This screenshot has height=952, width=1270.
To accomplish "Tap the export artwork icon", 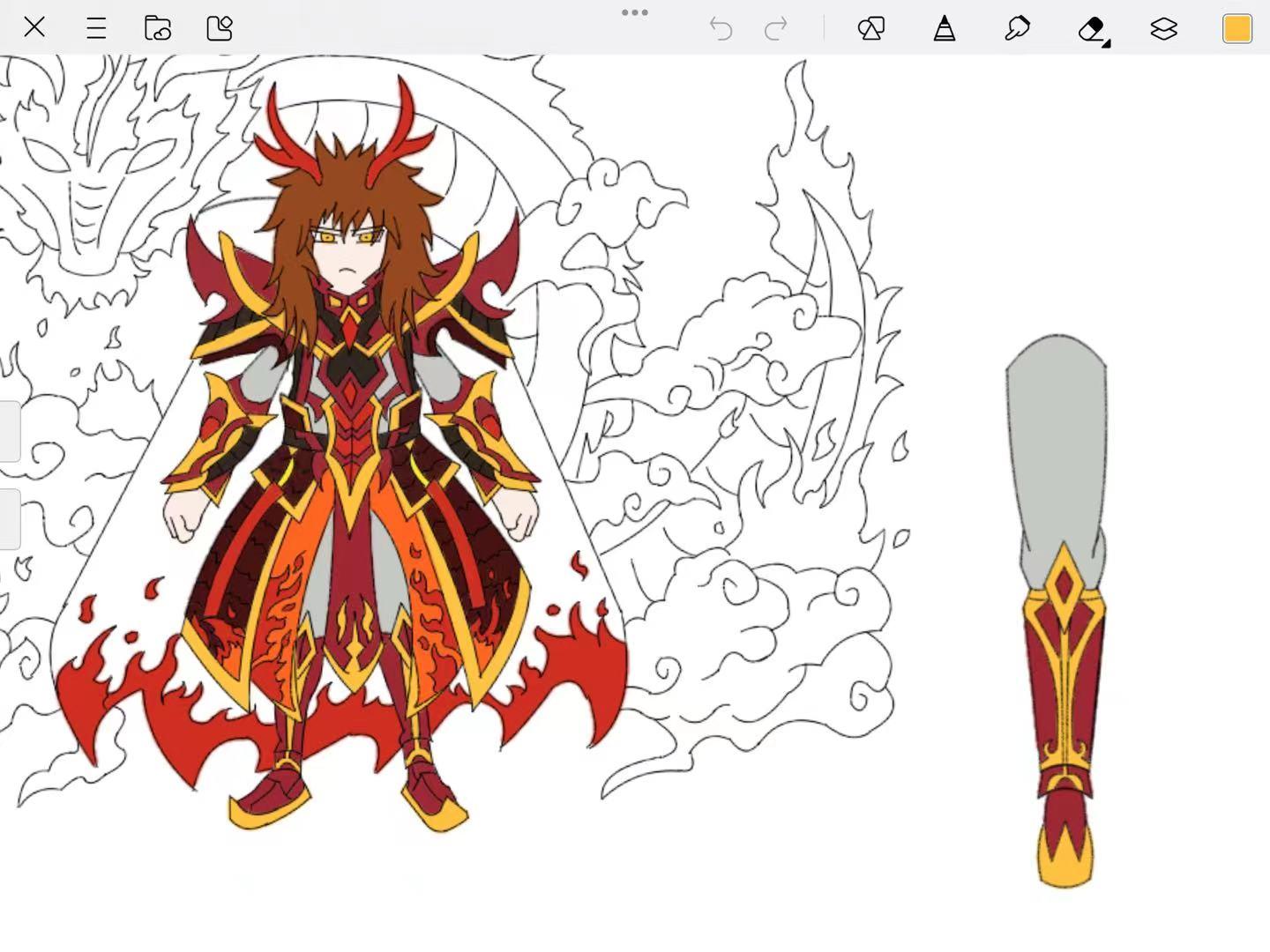I will [x=220, y=28].
